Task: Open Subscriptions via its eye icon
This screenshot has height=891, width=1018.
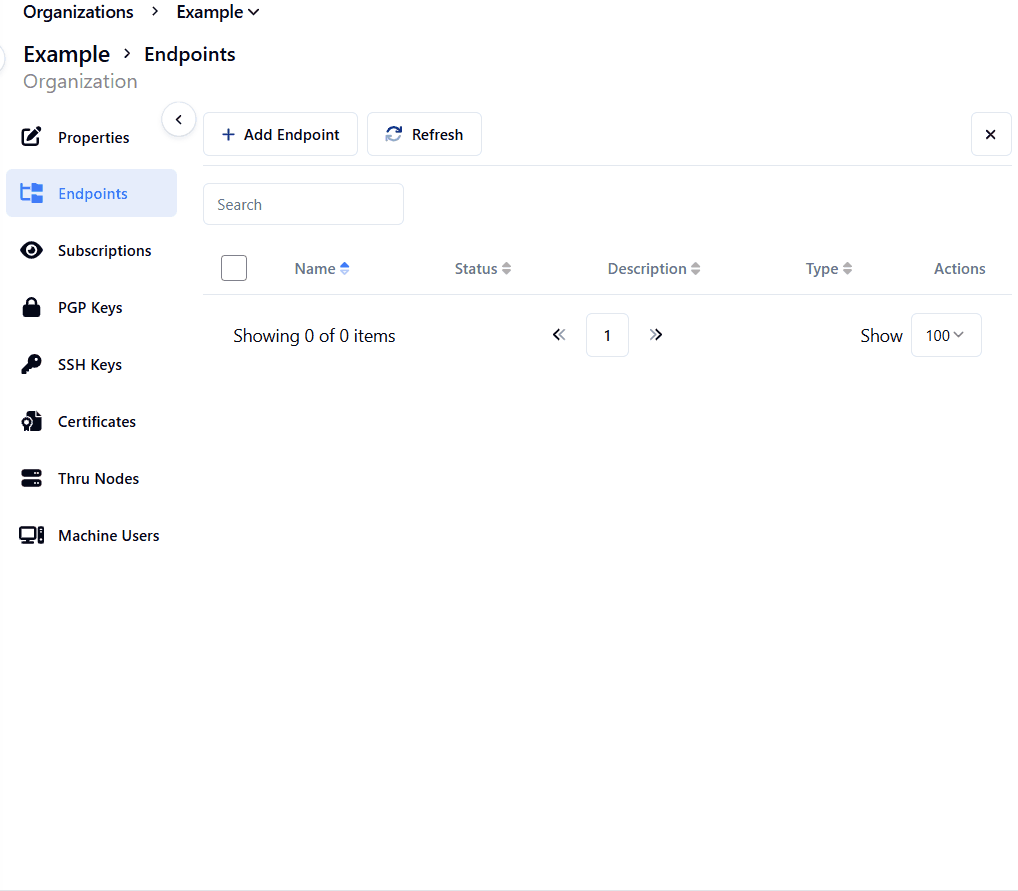Action: click(x=31, y=250)
